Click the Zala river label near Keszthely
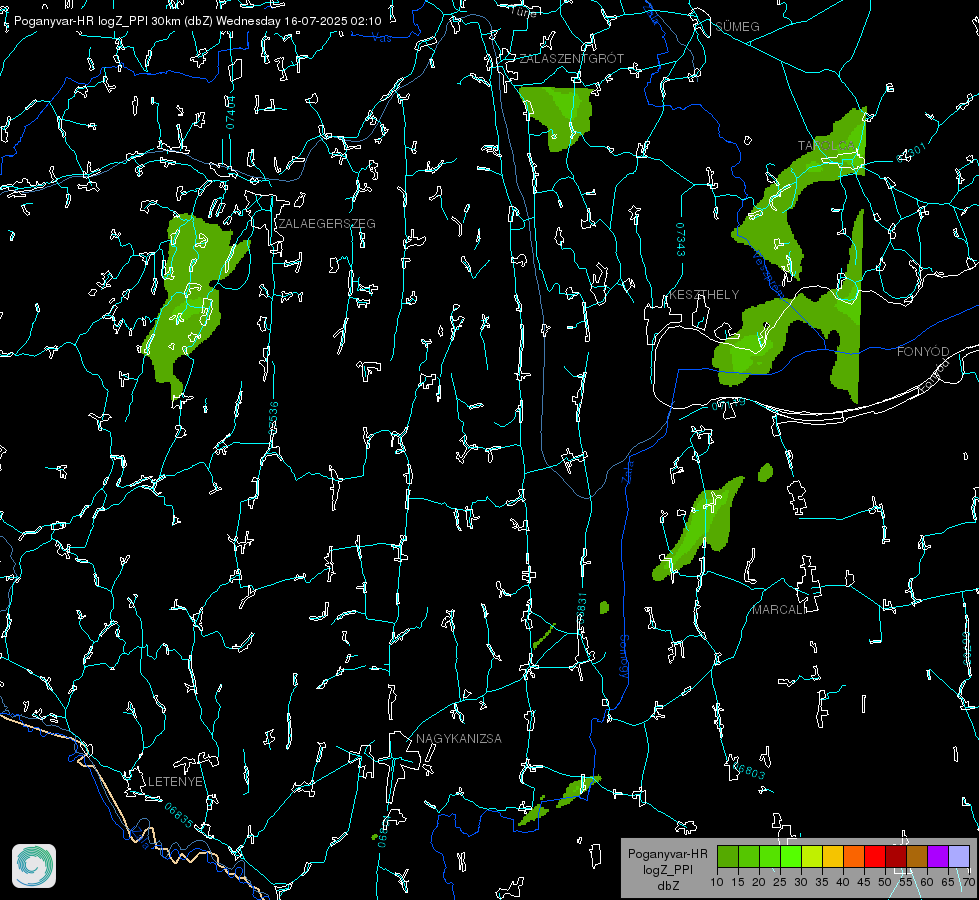This screenshot has width=979, height=900. tap(628, 470)
